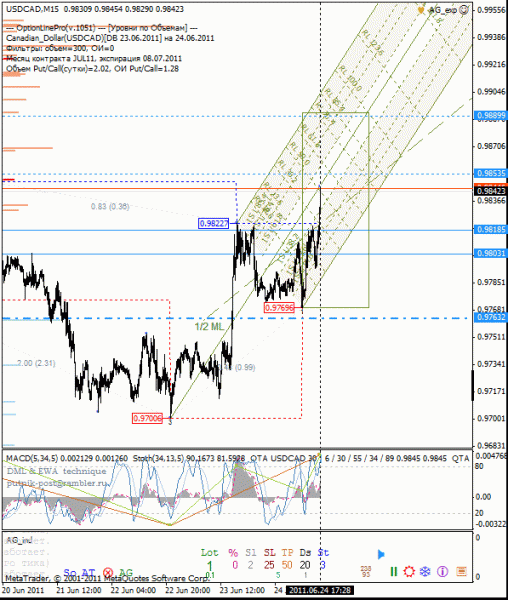
Task: Click the RL 123.6 channel label
Action: (371, 43)
